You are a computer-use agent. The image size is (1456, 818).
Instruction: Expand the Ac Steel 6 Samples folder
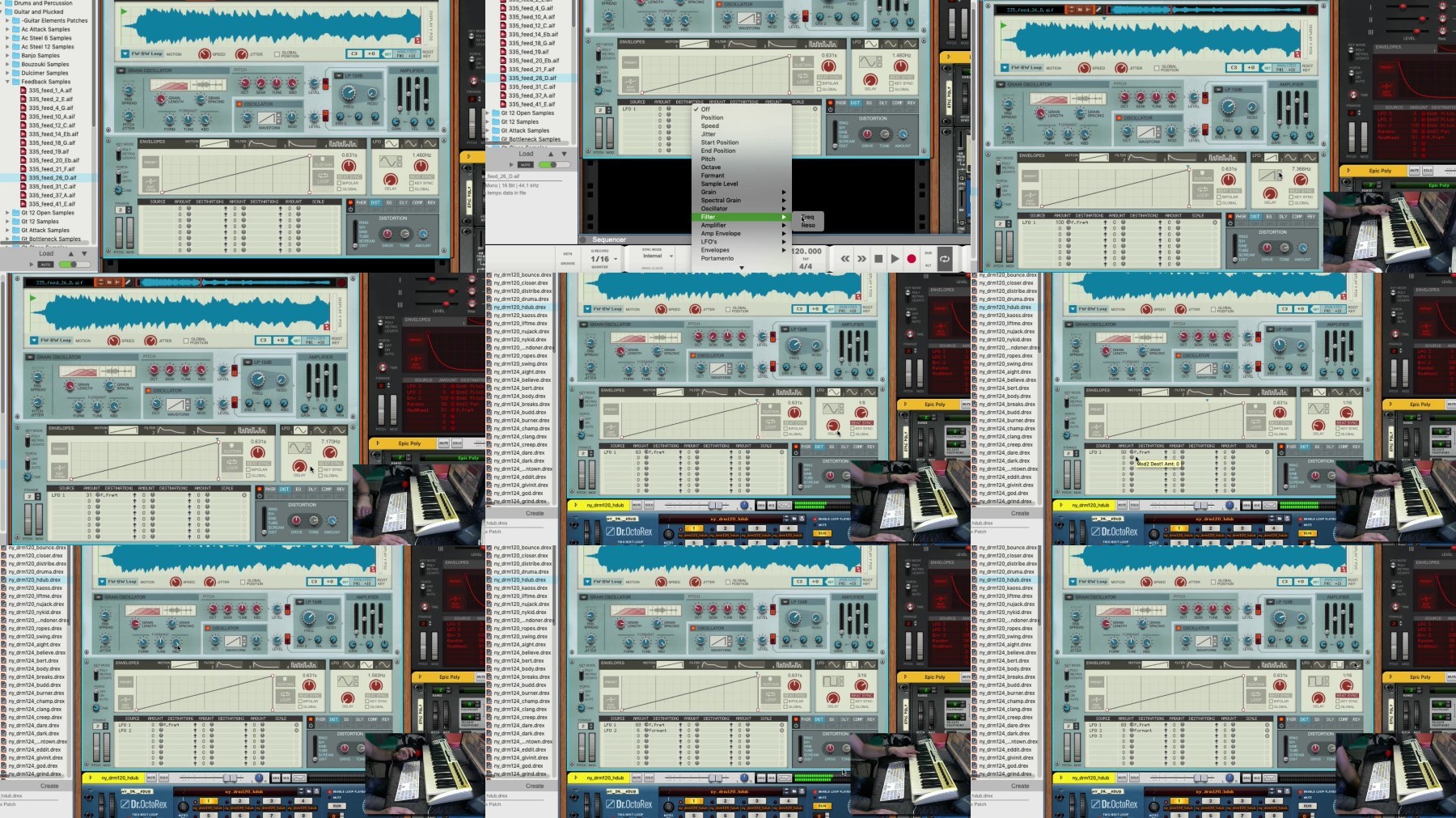[x=8, y=38]
